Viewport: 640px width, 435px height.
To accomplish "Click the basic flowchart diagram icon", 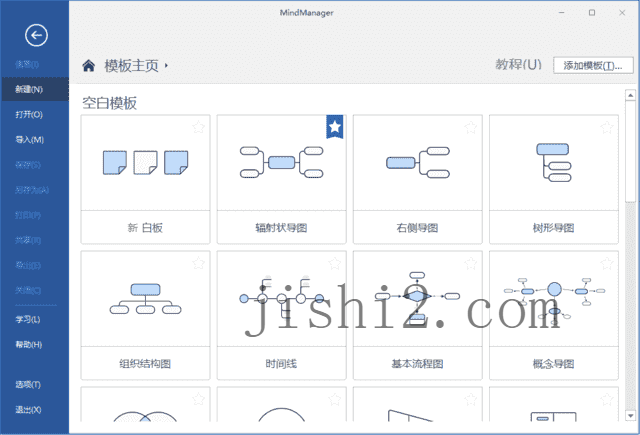I will (x=418, y=298).
